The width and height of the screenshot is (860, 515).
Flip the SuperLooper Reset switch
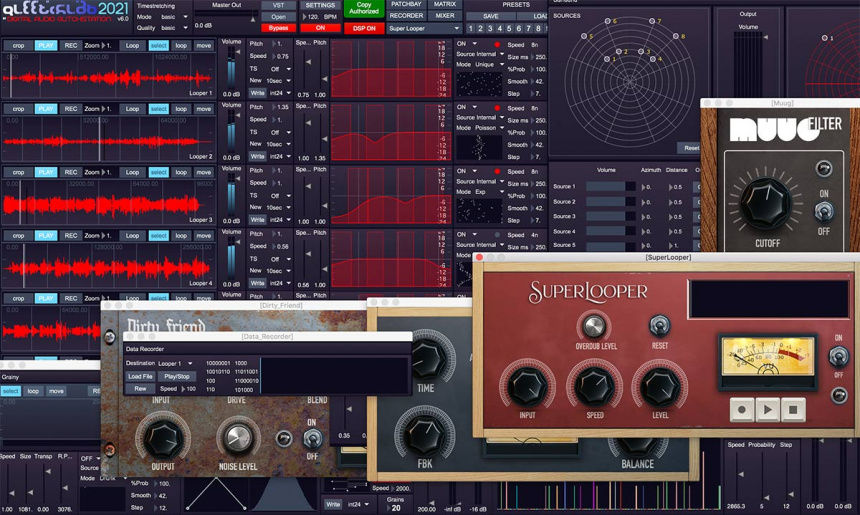click(659, 325)
